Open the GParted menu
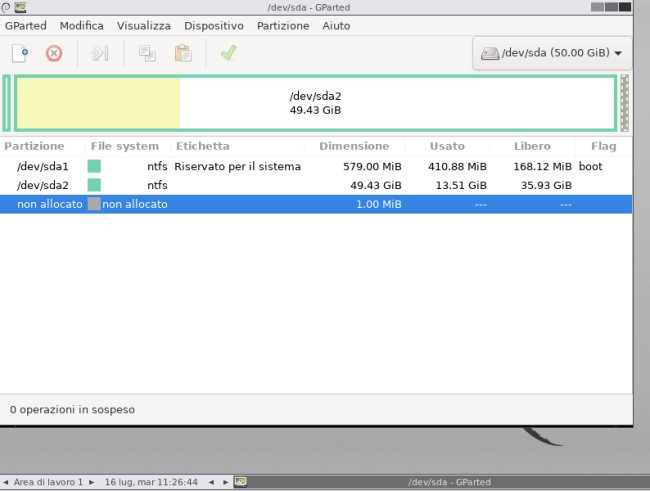This screenshot has height=491, width=650. click(x=26, y=26)
